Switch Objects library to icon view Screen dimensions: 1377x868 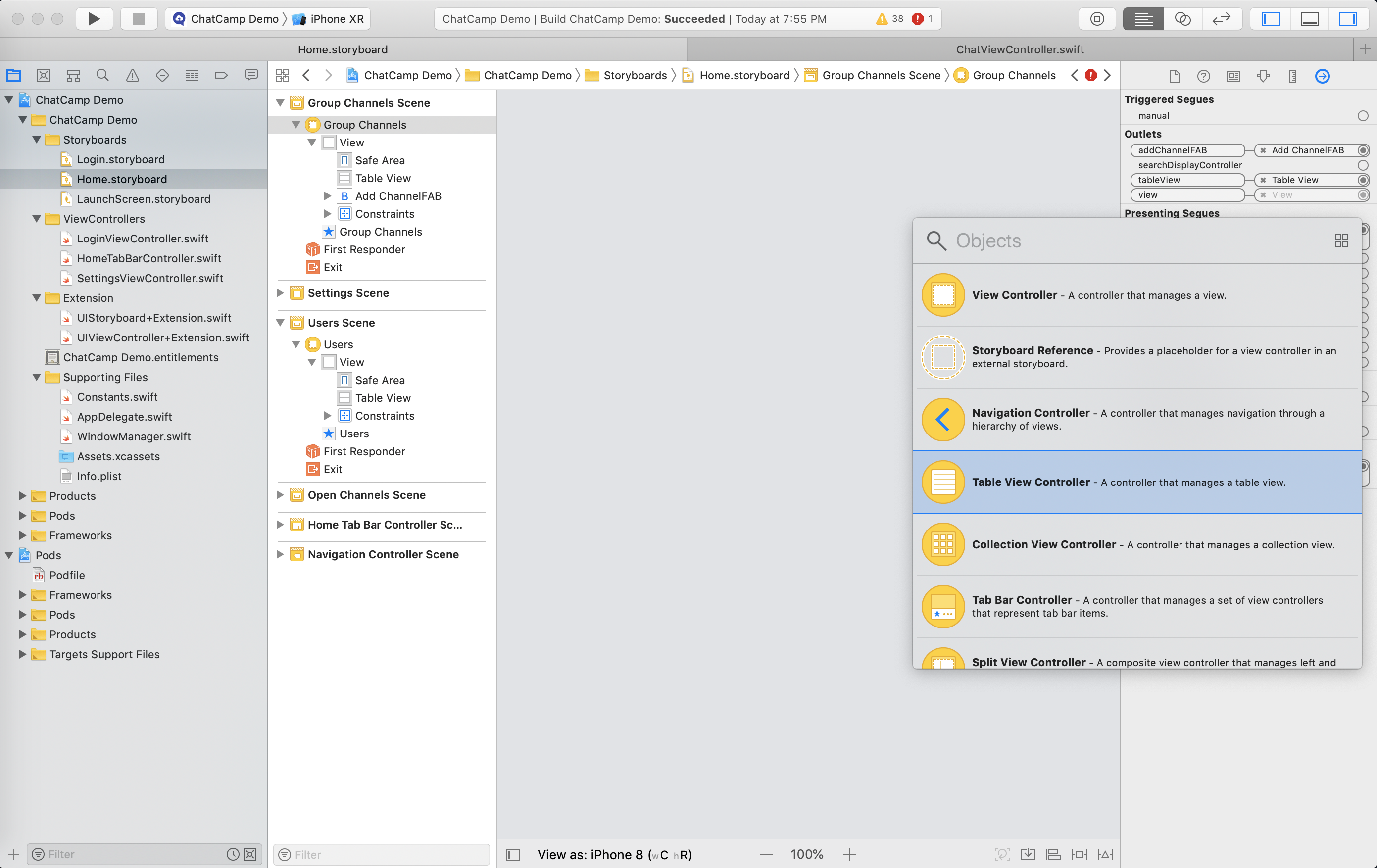pyautogui.click(x=1341, y=241)
